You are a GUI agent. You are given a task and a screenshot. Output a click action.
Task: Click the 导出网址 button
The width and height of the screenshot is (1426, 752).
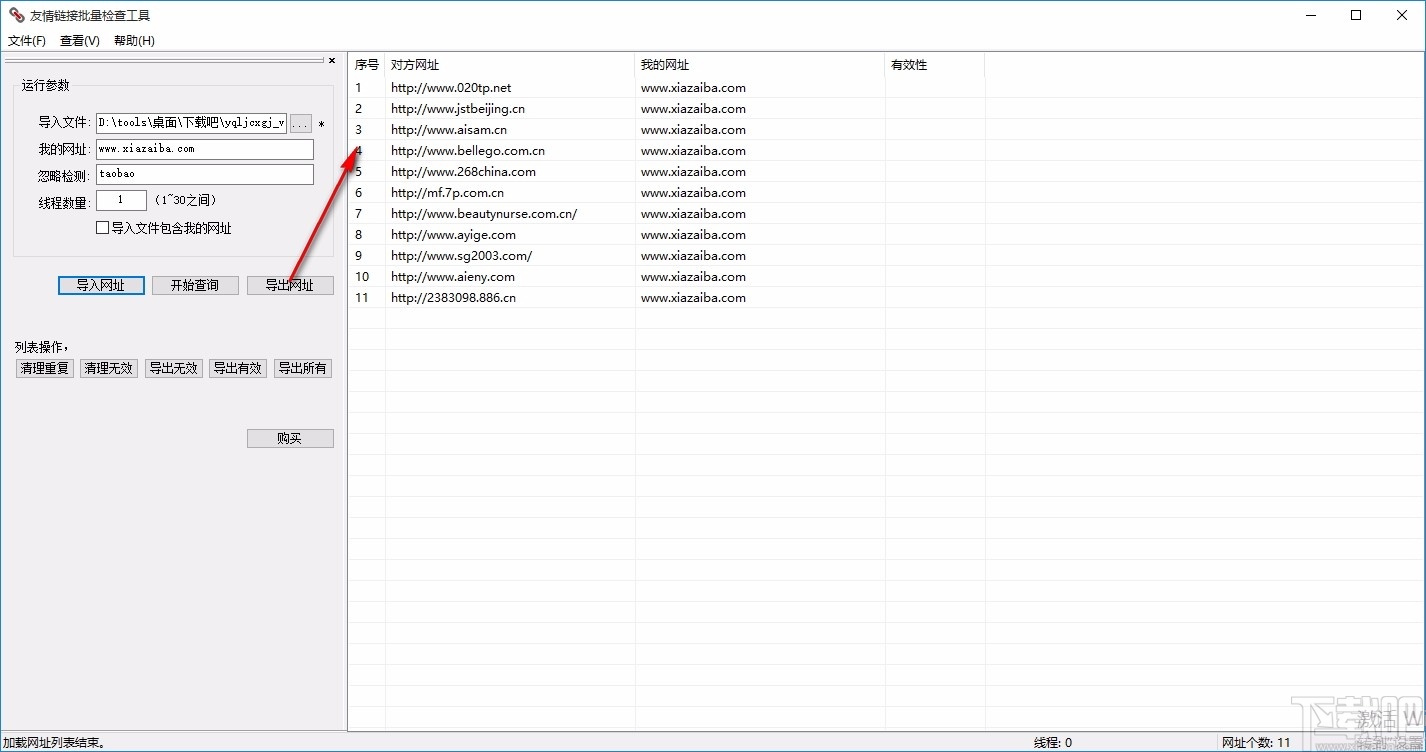click(x=290, y=285)
